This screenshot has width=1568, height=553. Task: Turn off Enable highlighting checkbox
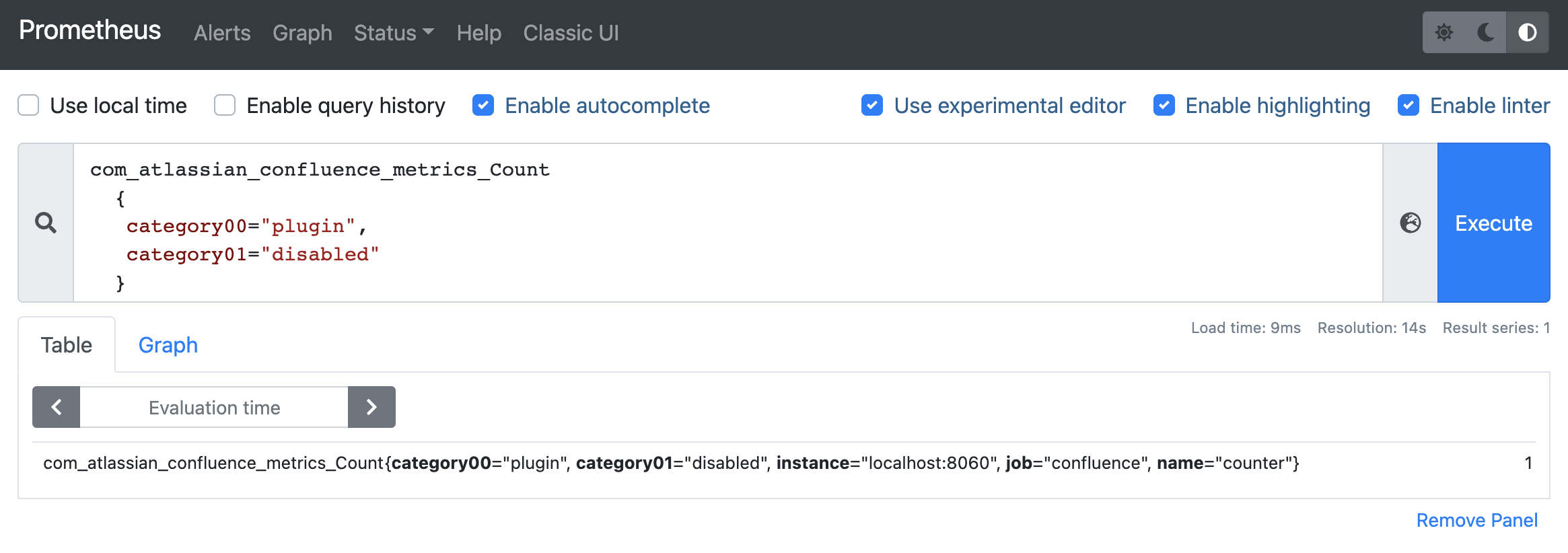pos(1164,106)
